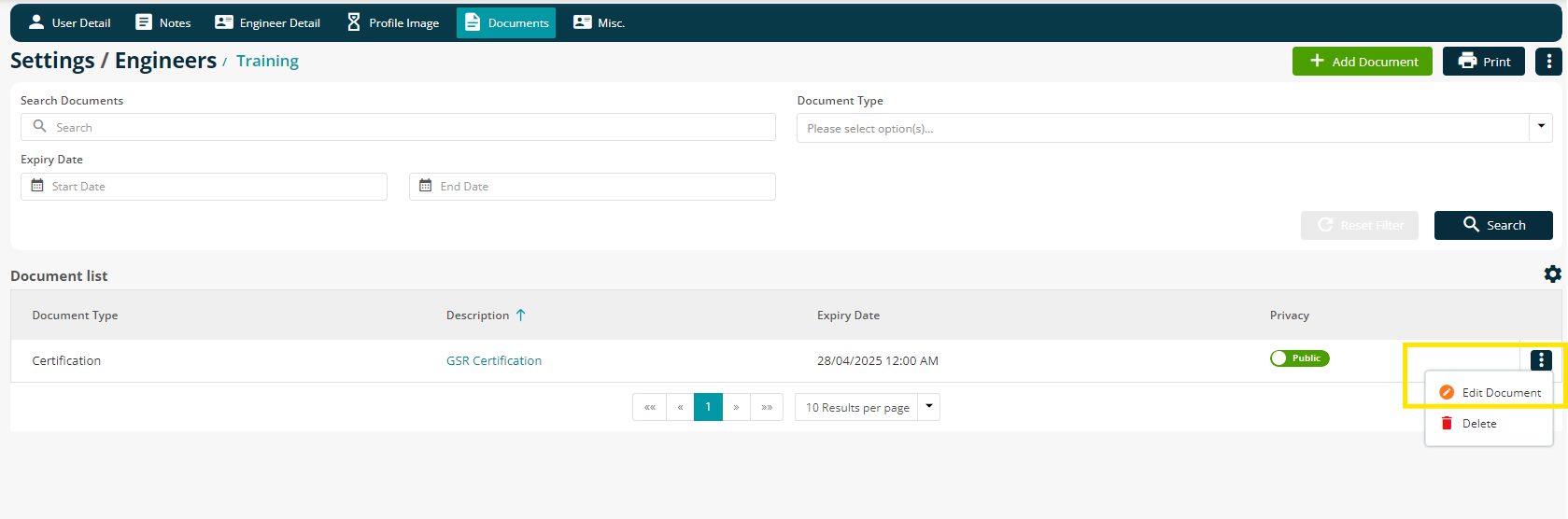
Task: Select page 1 in pagination
Action: click(708, 407)
